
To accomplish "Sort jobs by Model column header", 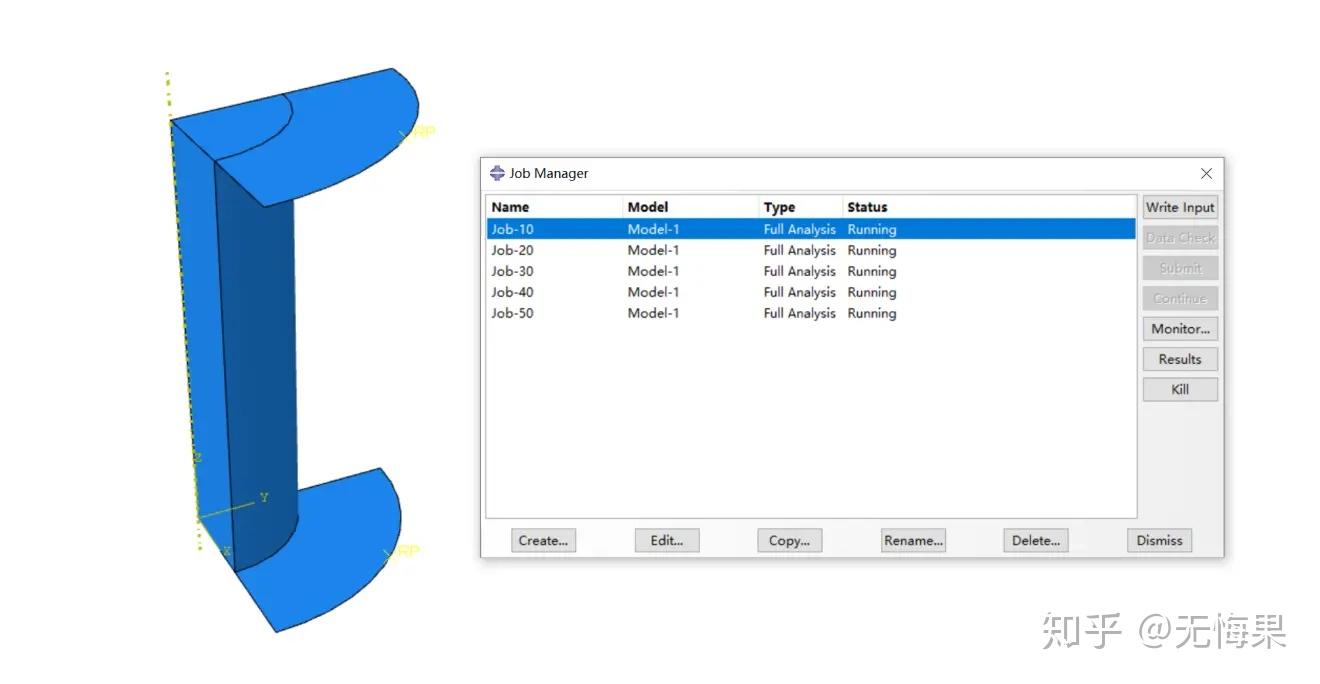I will [691, 207].
